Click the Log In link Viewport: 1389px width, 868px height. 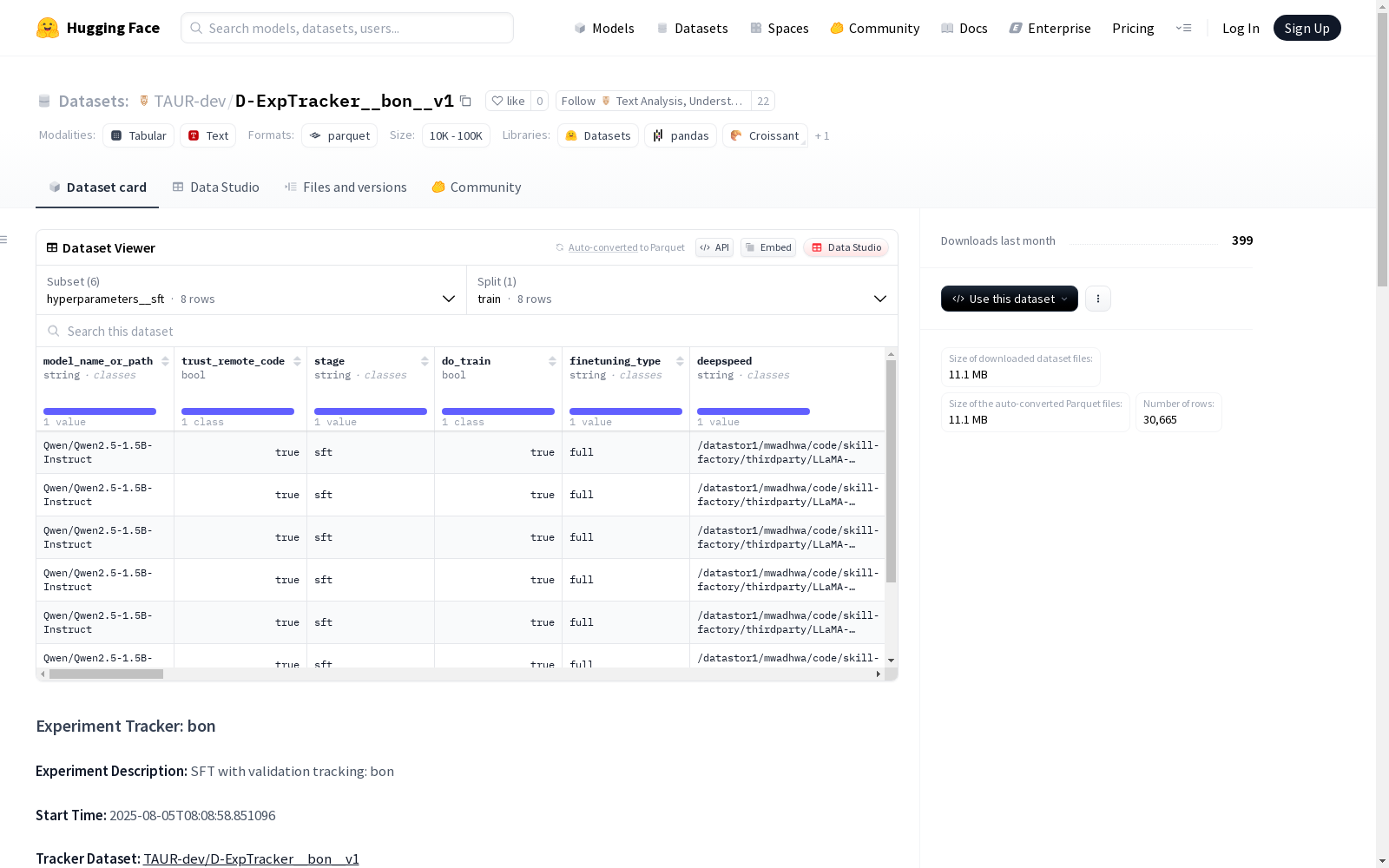coord(1241,28)
